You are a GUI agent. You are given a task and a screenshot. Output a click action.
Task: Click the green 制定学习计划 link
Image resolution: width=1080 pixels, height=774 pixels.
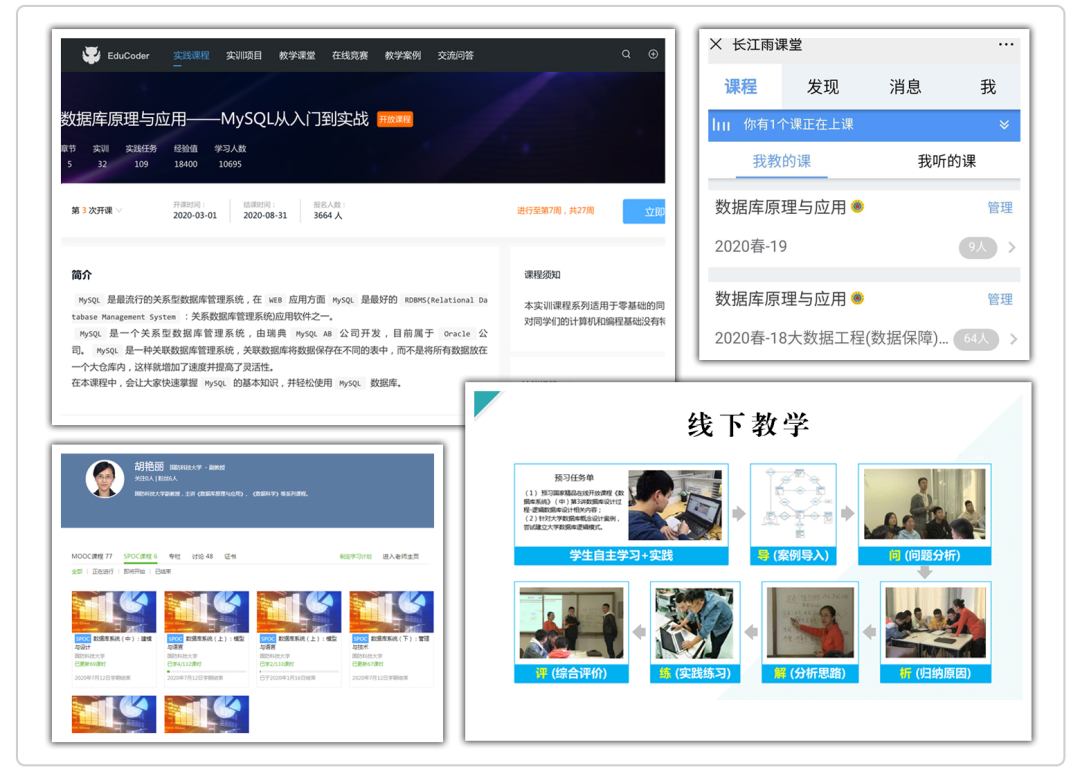(355, 556)
